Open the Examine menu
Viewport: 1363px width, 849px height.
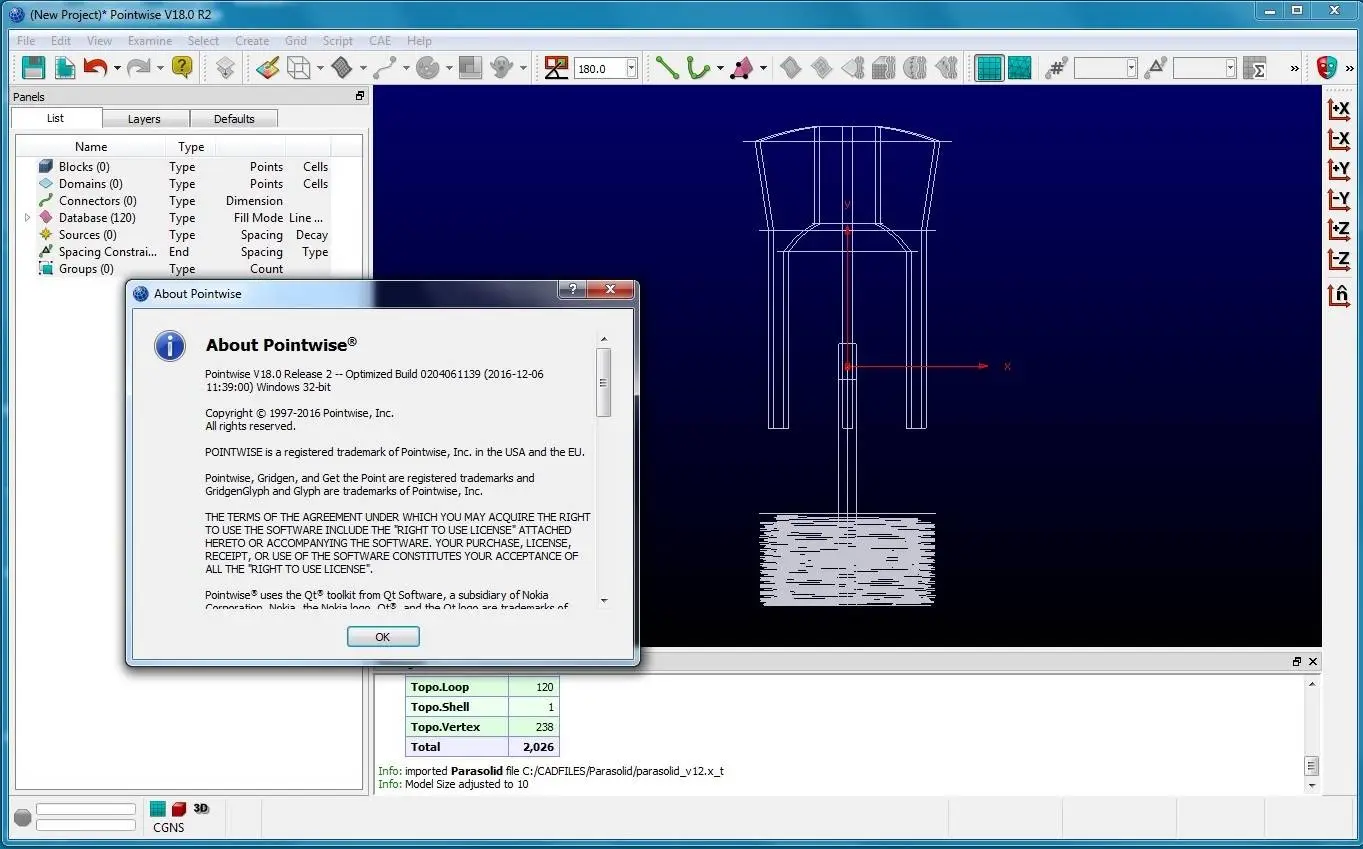click(x=150, y=41)
